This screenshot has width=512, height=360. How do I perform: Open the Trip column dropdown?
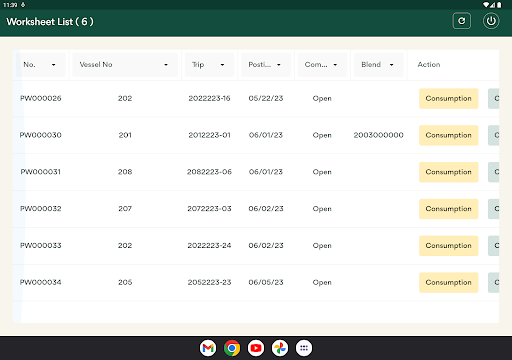coord(209,65)
